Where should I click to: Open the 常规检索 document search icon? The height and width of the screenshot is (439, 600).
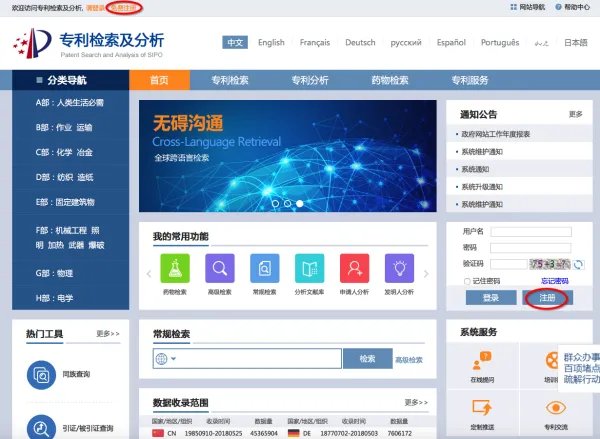click(264, 268)
